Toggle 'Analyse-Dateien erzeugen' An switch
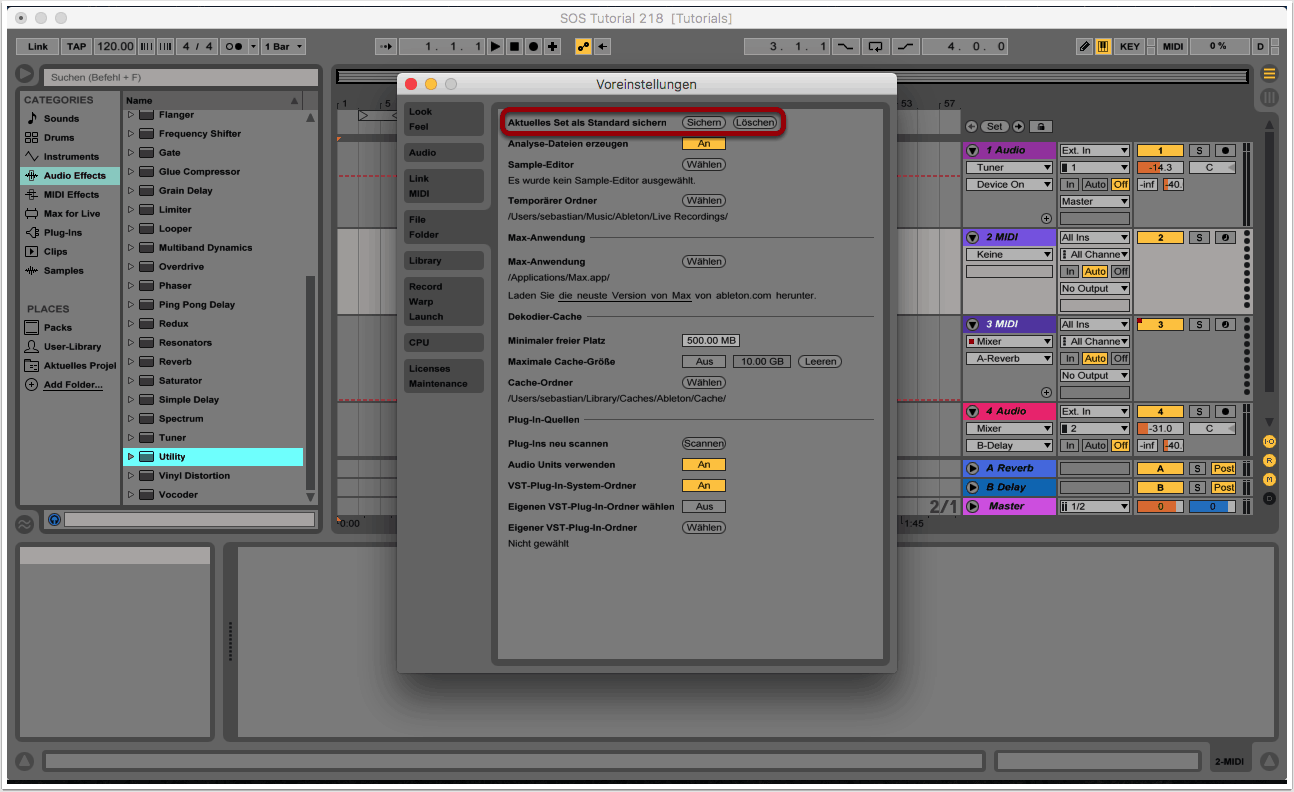 704,144
